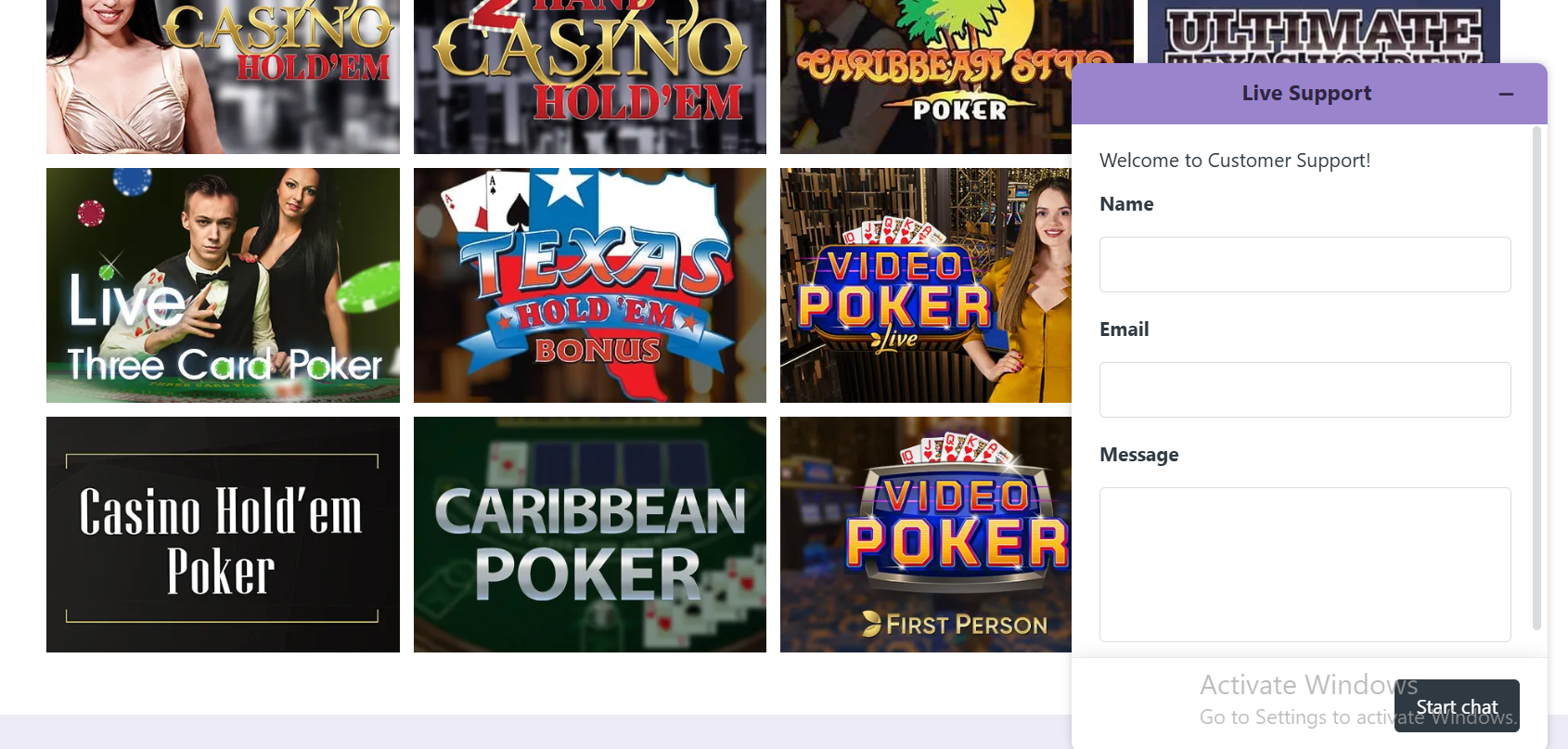Click the Welcome to Customer Support text

(x=1235, y=161)
